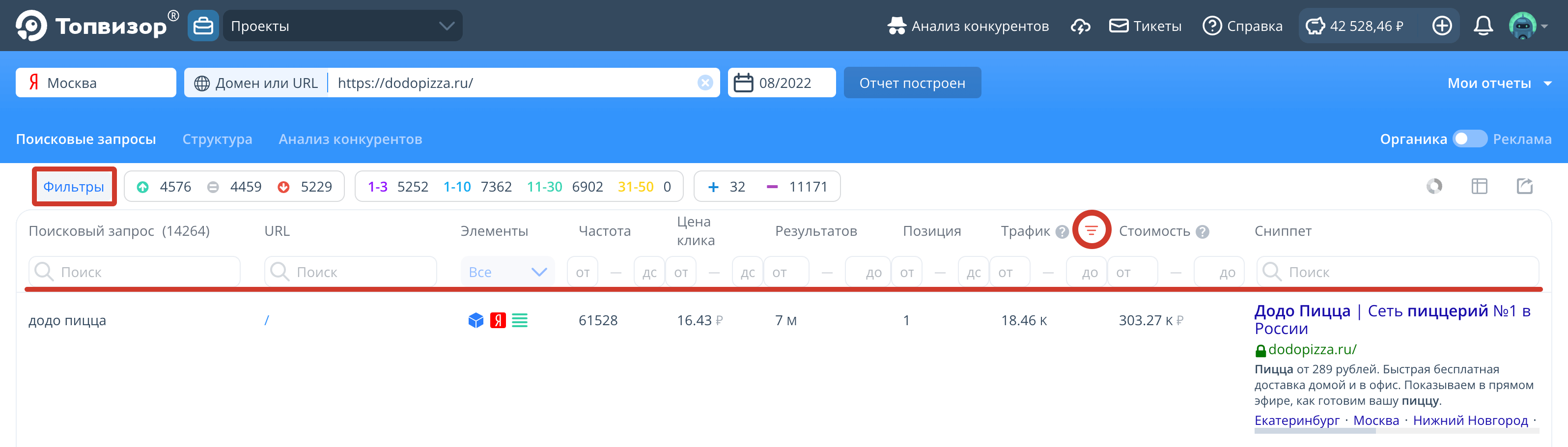This screenshot has width=1568, height=447.
Task: Refresh the report with the reload icon
Action: [1434, 186]
